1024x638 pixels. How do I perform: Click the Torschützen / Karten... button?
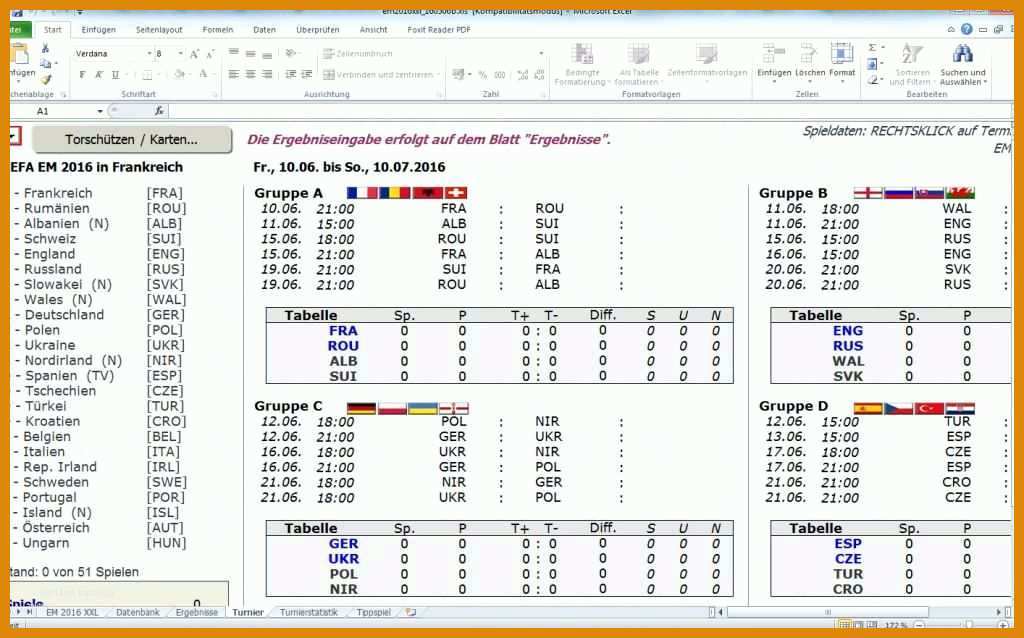131,139
